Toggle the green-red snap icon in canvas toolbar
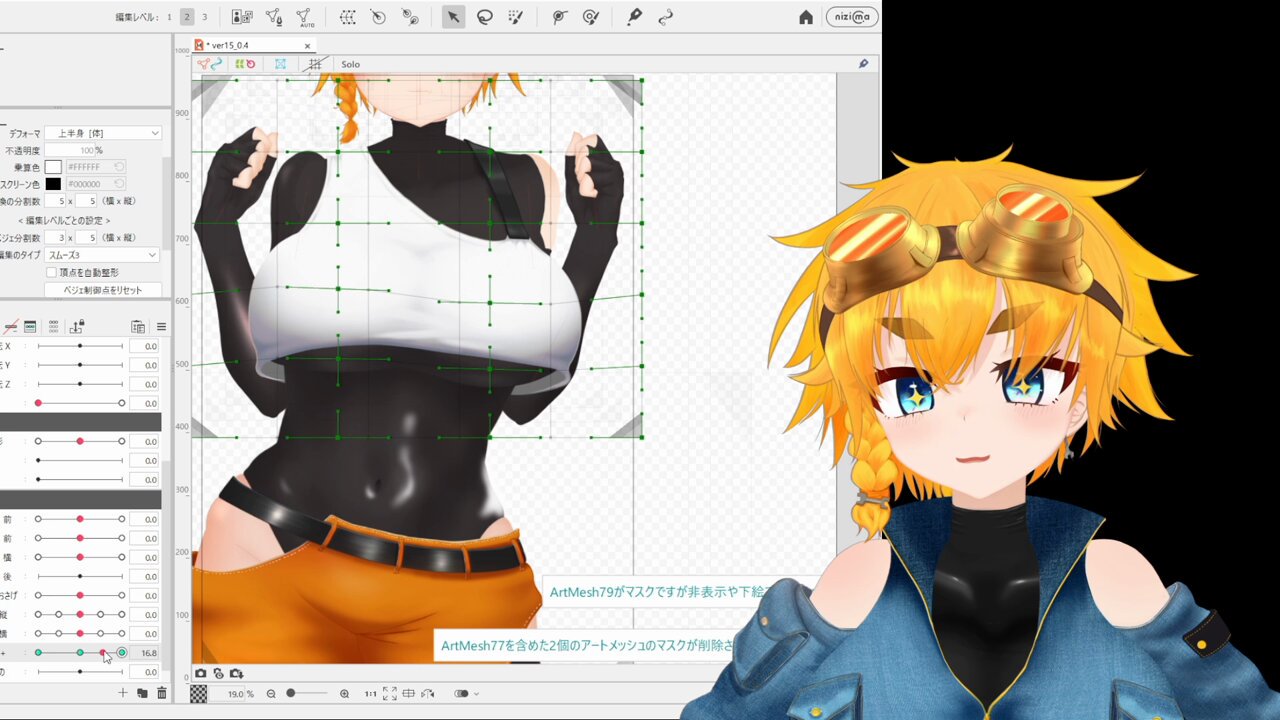Screen dimensions: 1280x720 [245, 64]
